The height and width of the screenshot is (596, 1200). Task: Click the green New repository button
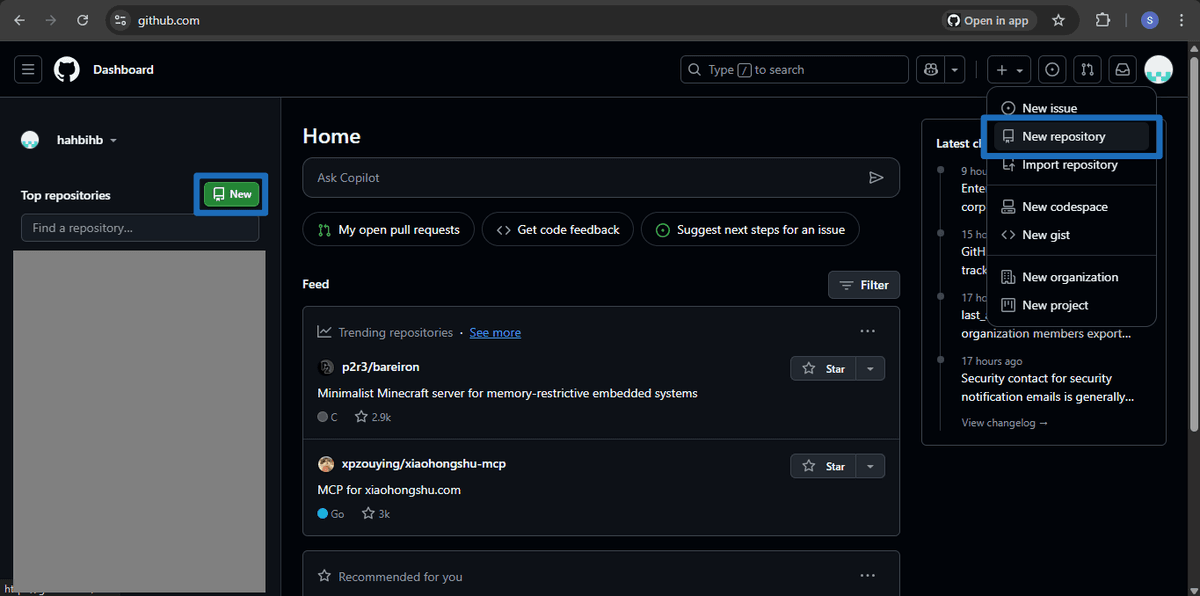[231, 194]
